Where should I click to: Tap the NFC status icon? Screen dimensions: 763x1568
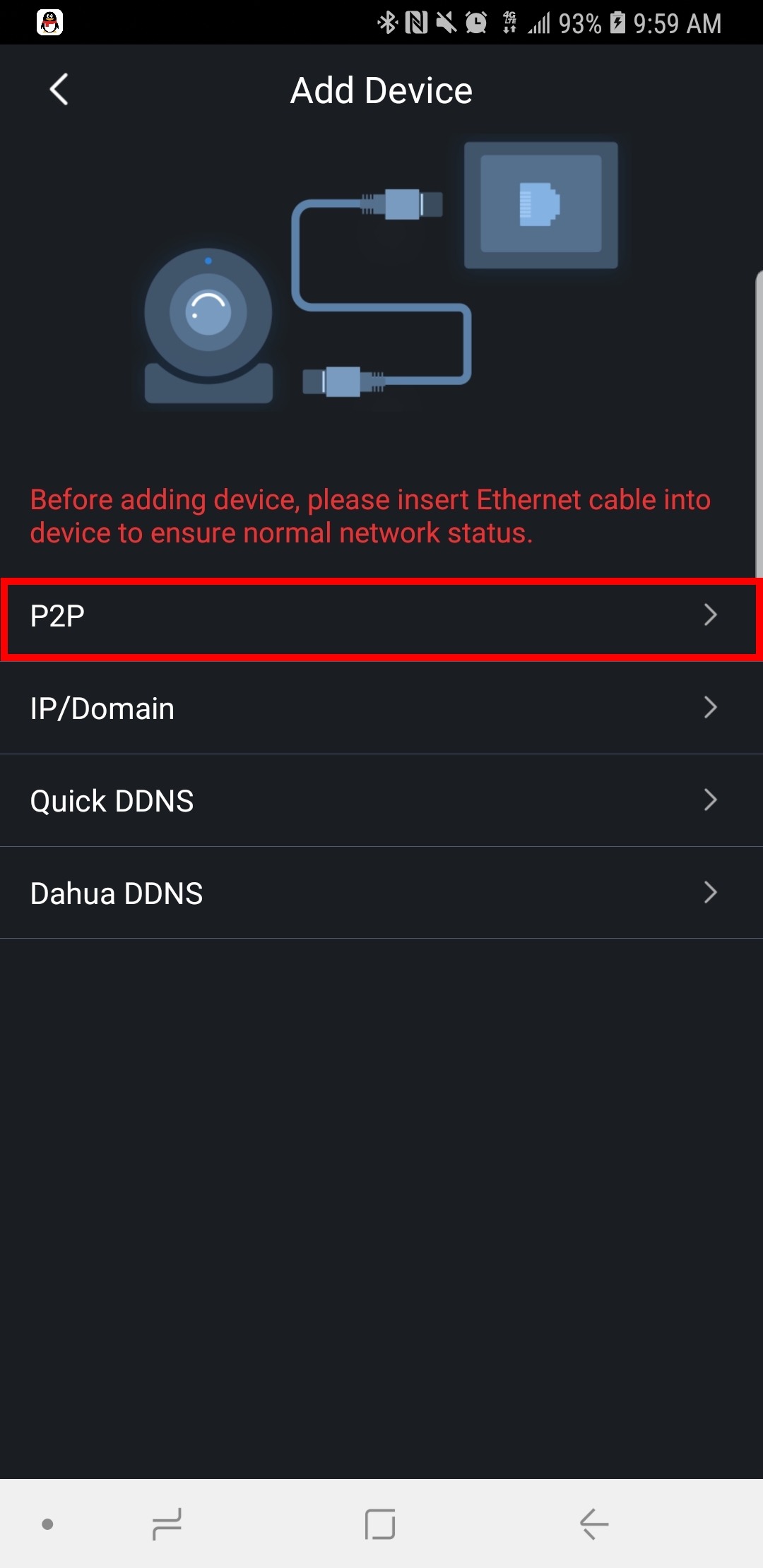pos(416,23)
